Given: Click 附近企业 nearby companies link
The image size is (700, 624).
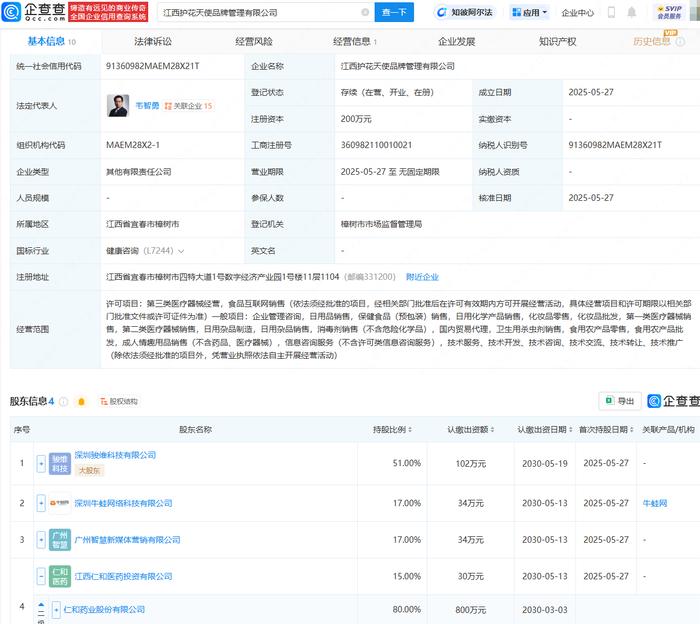Looking at the screenshot, I should tap(422, 277).
